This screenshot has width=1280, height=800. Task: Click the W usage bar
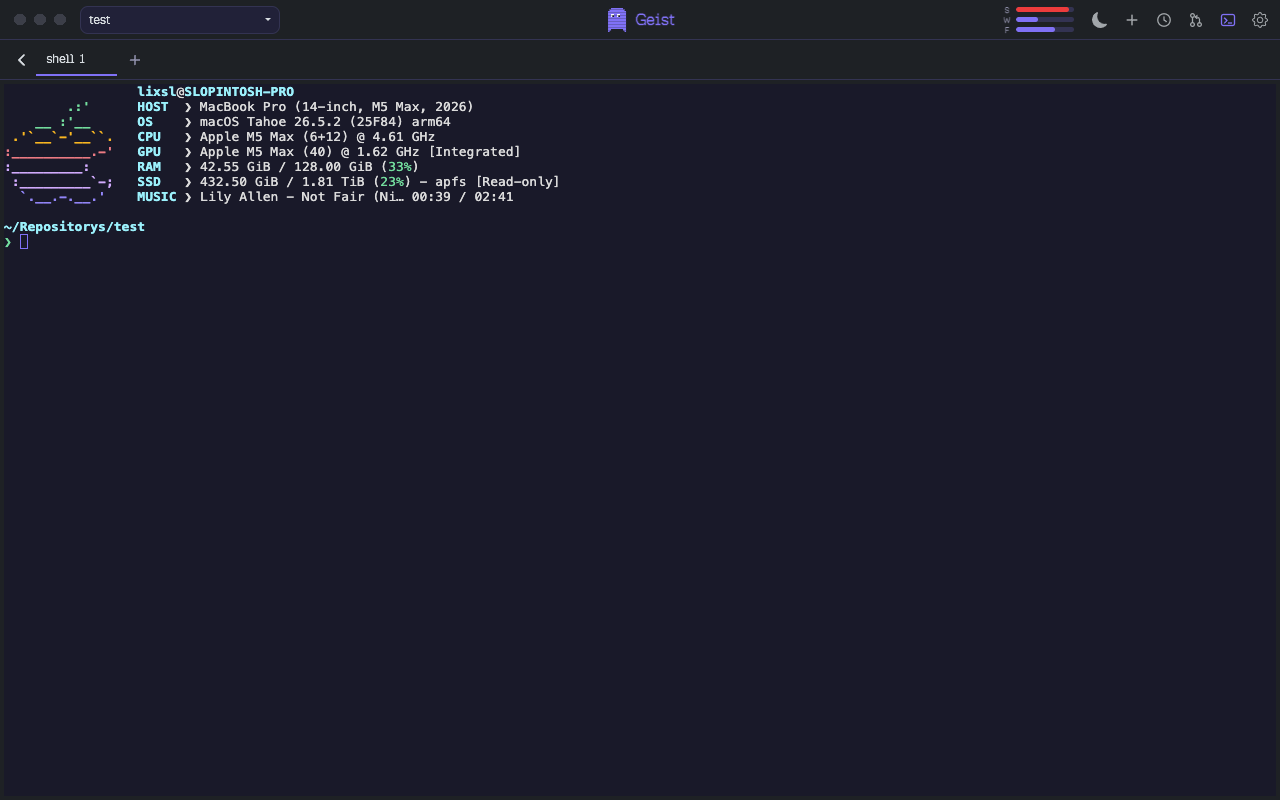1044,19
